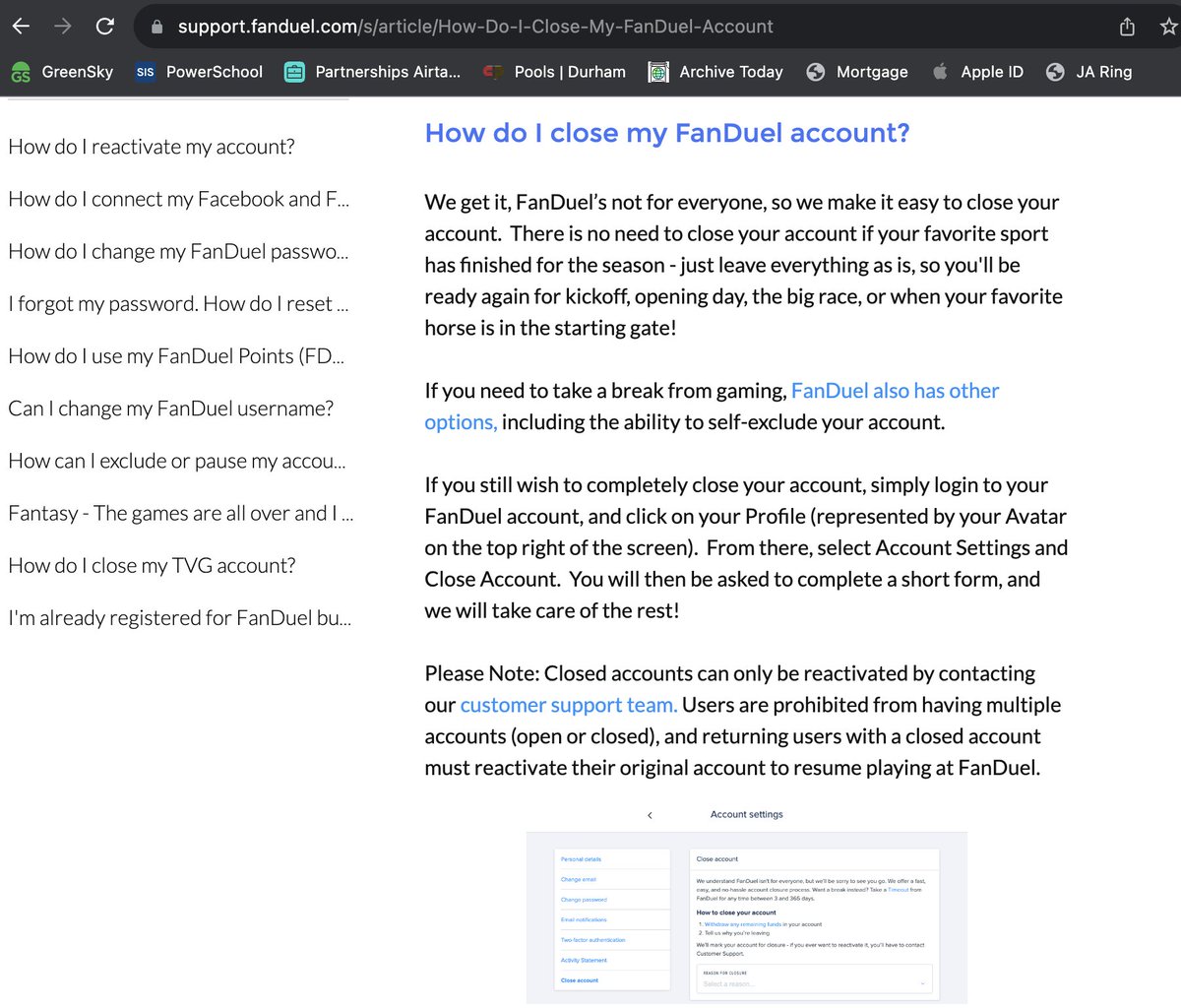Open 'I forgot my password' article
The image size is (1181, 1008).
[x=178, y=303]
